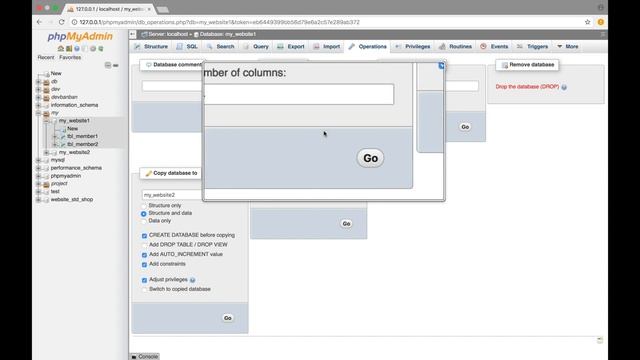The image size is (640, 360).
Task: Bookmark this page with the star icon
Action: [x=587, y=22]
